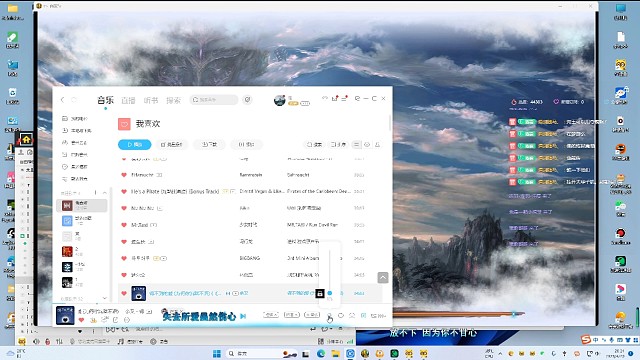Screen dimensions: 640x360
Task: Click the speaker icon in the window behind the music player
Action: click(x=36, y=342)
